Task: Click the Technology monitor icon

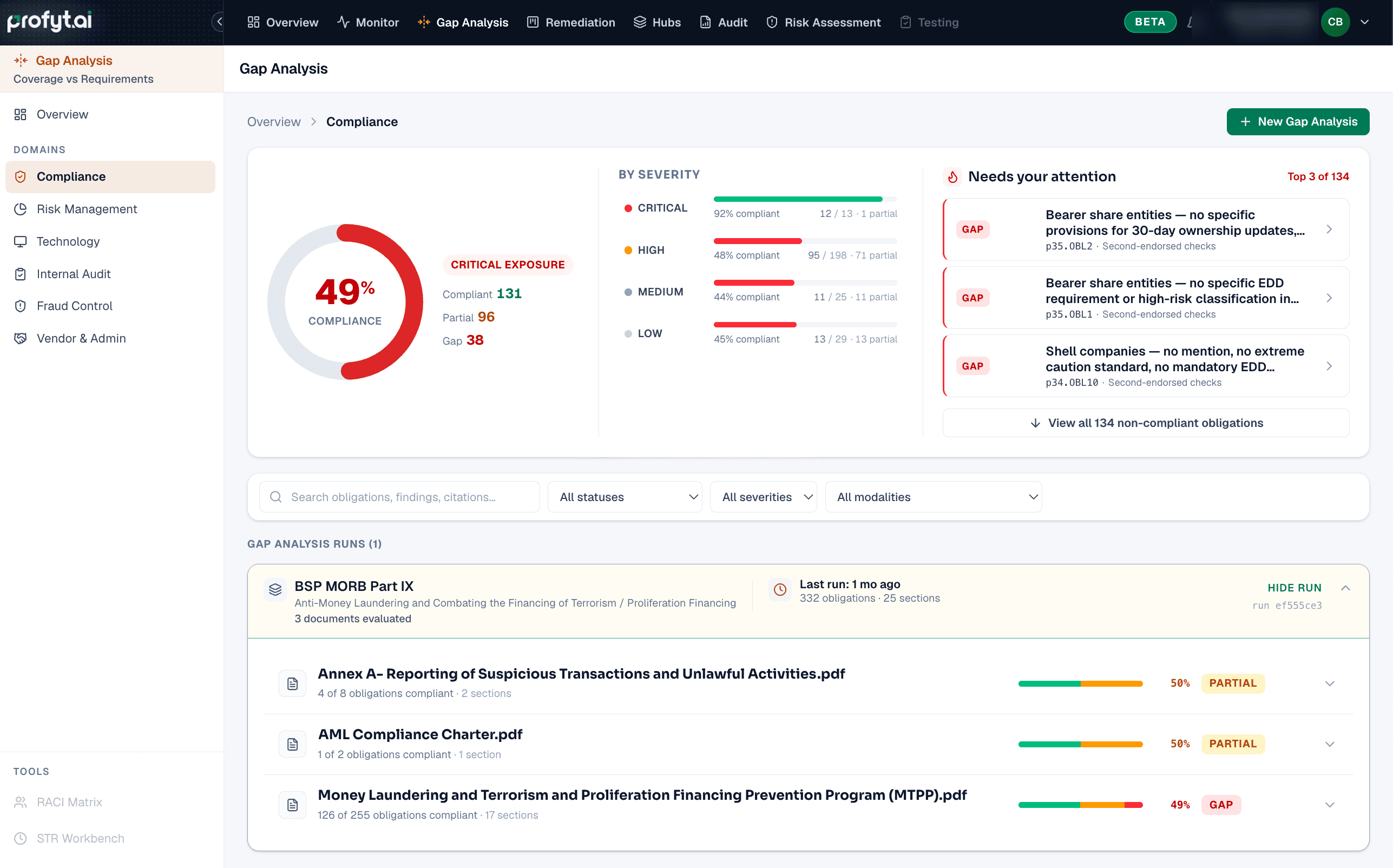Action: [x=21, y=241]
